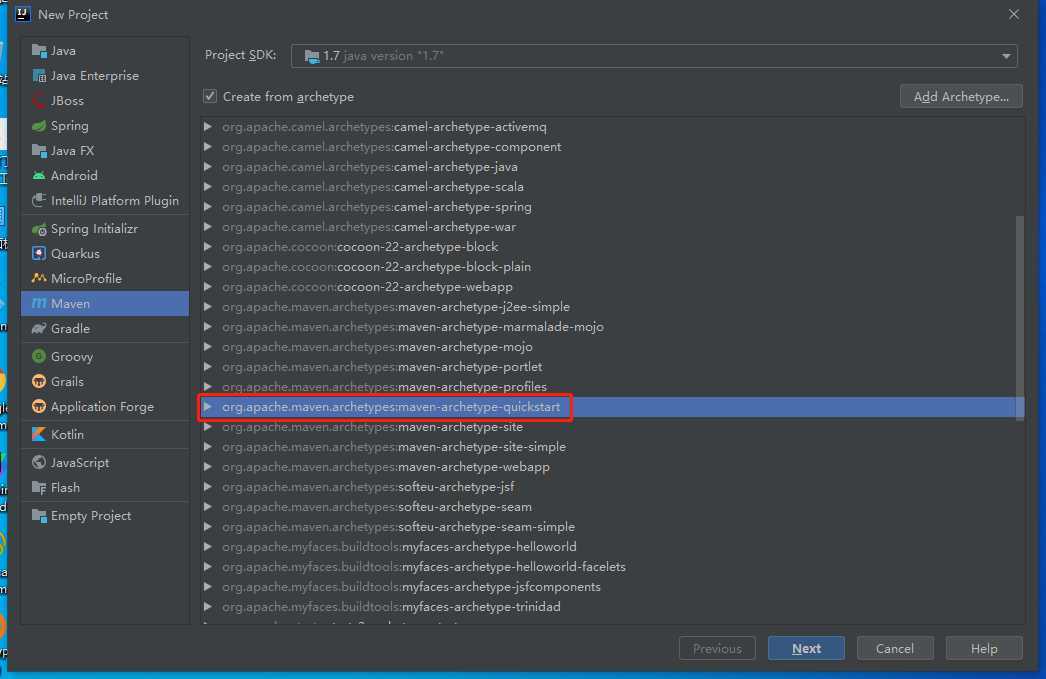Select camel-archetype-war archetype
The height and width of the screenshot is (679, 1046).
612,227
